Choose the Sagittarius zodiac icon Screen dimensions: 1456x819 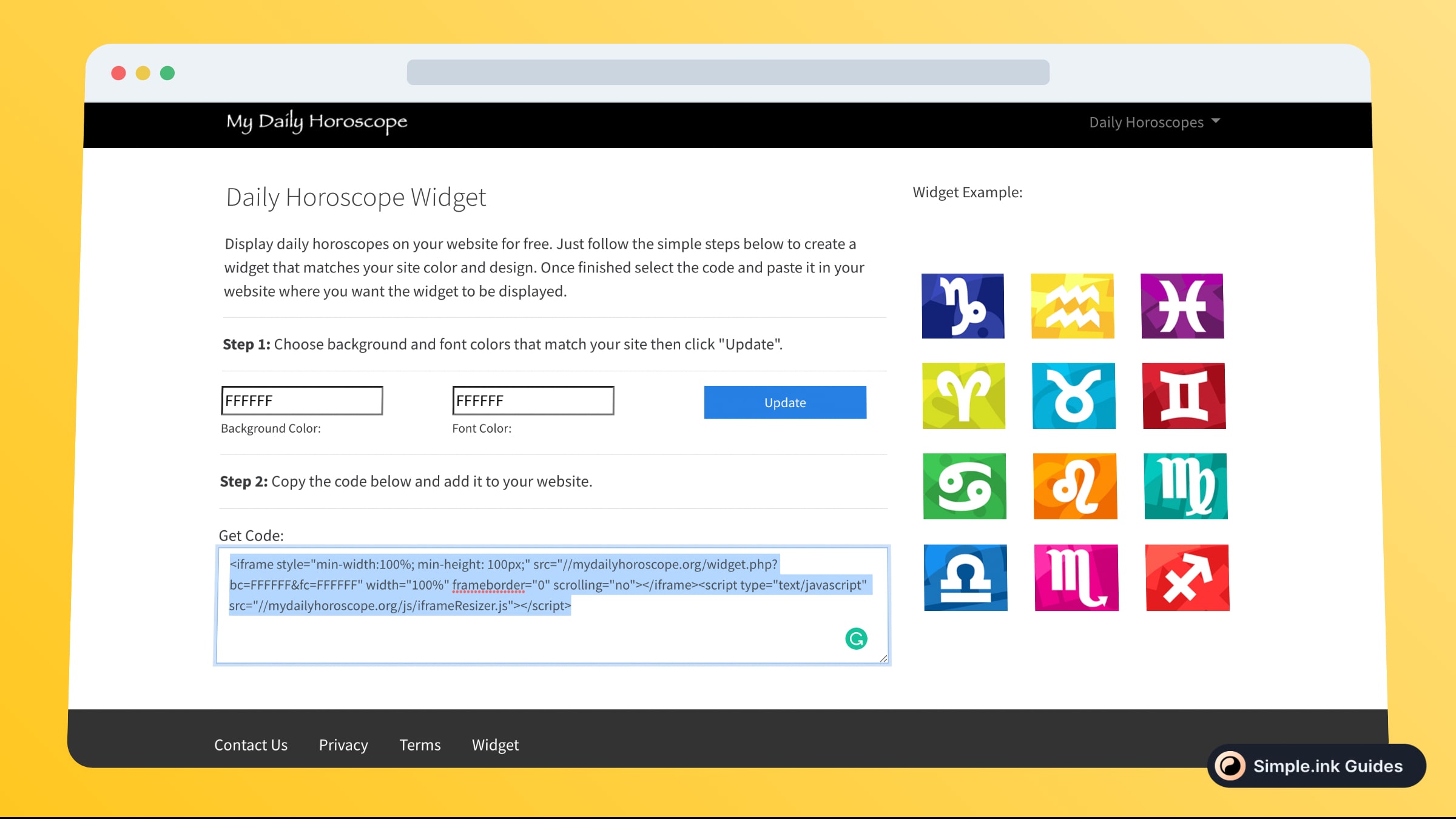coord(1188,578)
